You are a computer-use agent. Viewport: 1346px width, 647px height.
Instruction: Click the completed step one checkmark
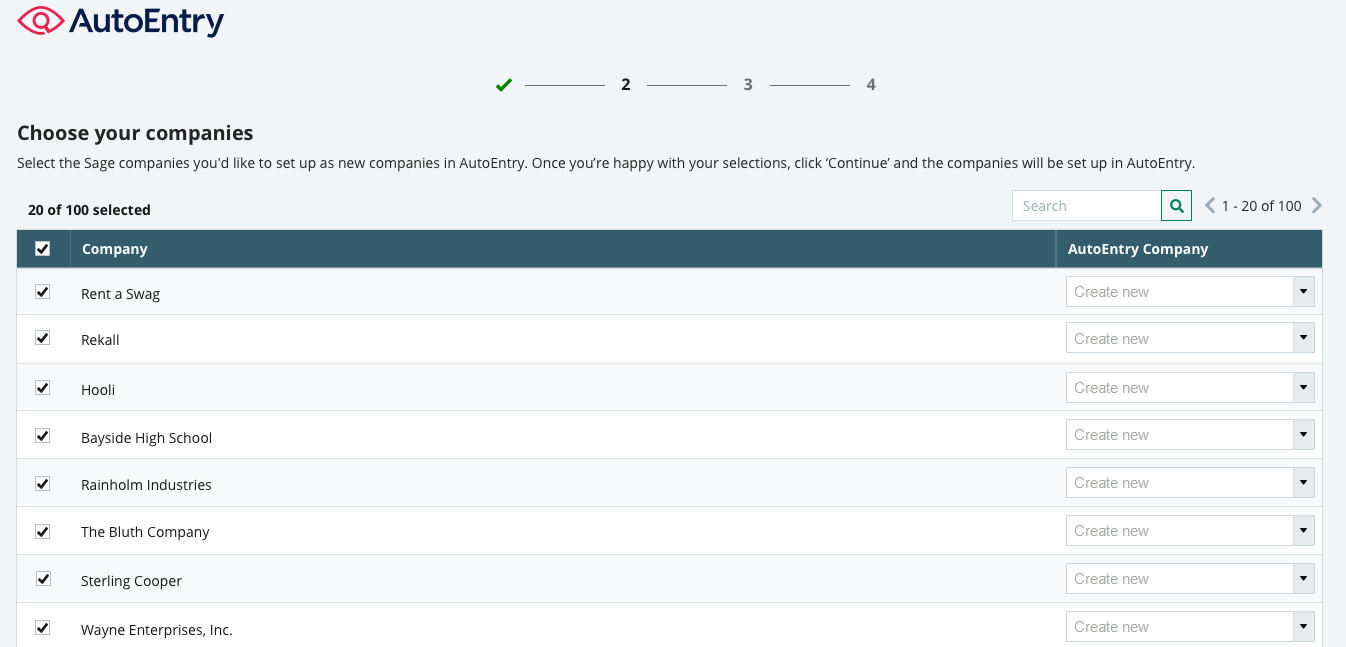pos(504,85)
